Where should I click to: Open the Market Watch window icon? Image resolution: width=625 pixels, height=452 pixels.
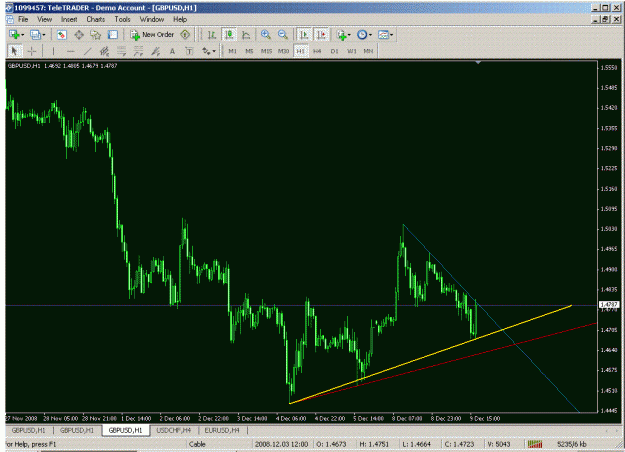[x=61, y=35]
